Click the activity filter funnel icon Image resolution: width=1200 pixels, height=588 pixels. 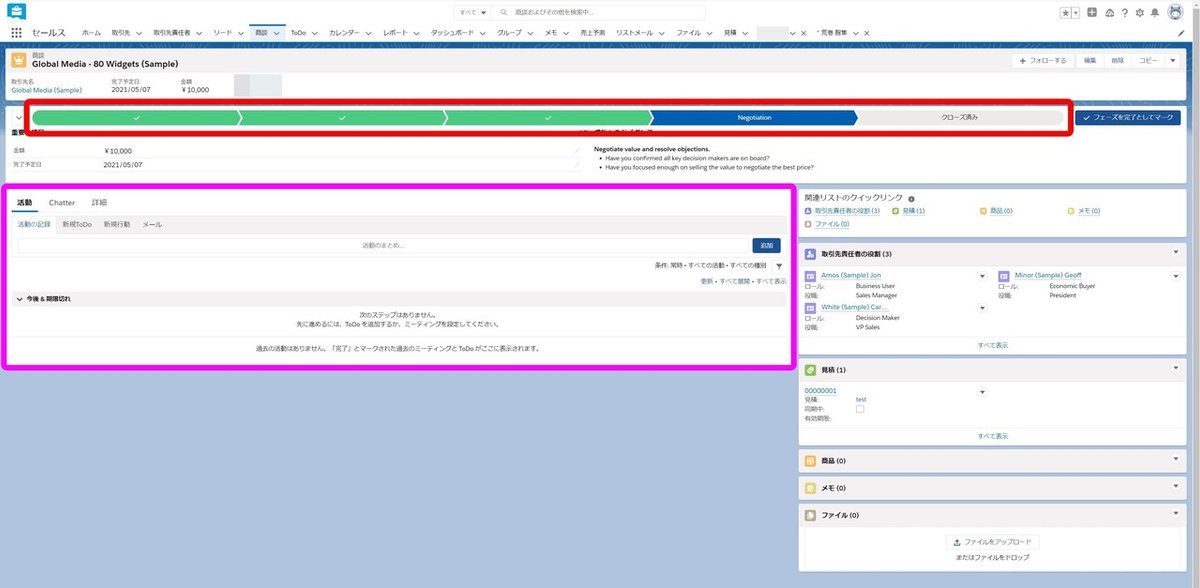coord(778,266)
